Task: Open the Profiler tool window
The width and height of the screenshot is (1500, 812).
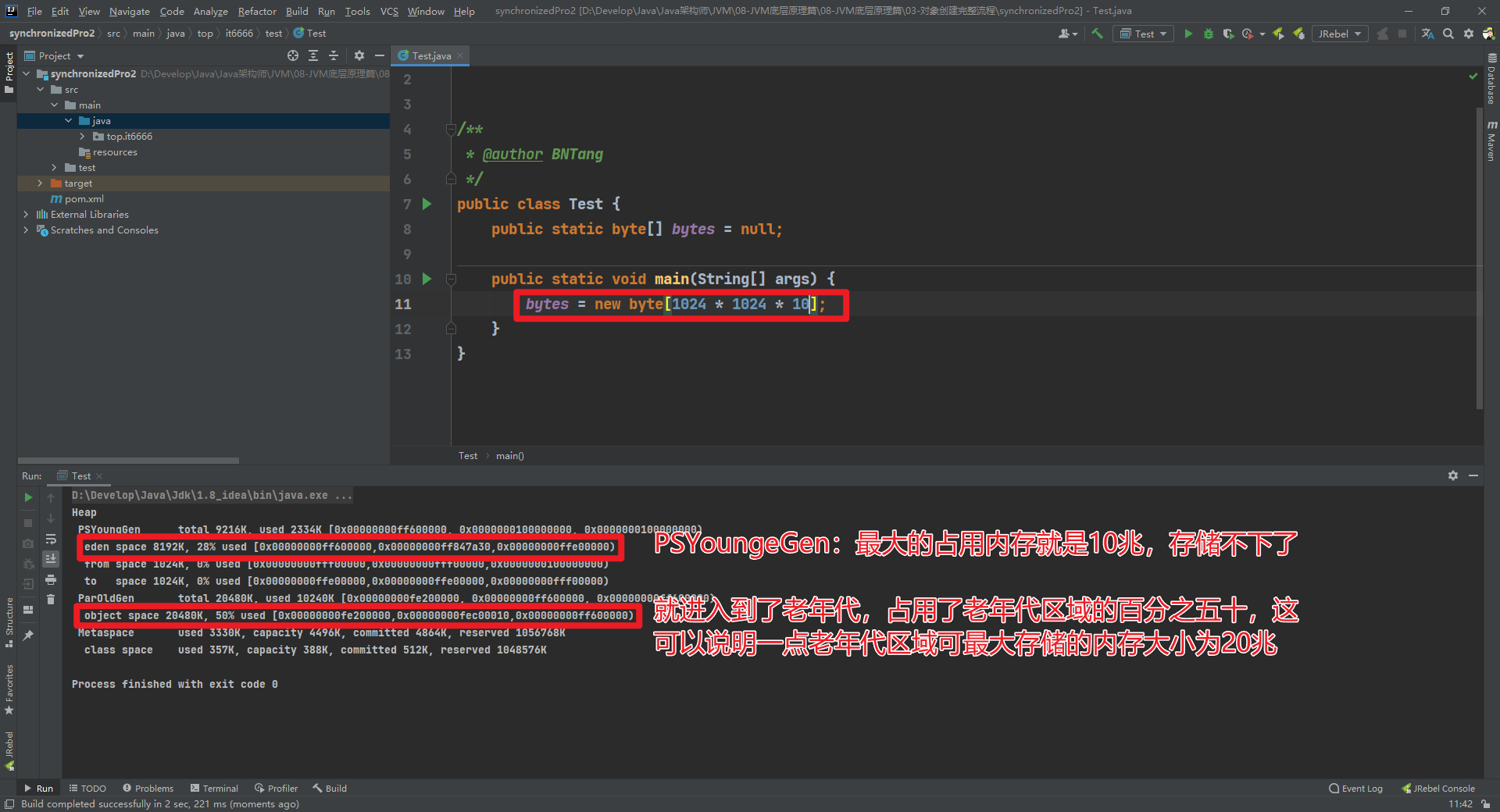Action: 277,789
